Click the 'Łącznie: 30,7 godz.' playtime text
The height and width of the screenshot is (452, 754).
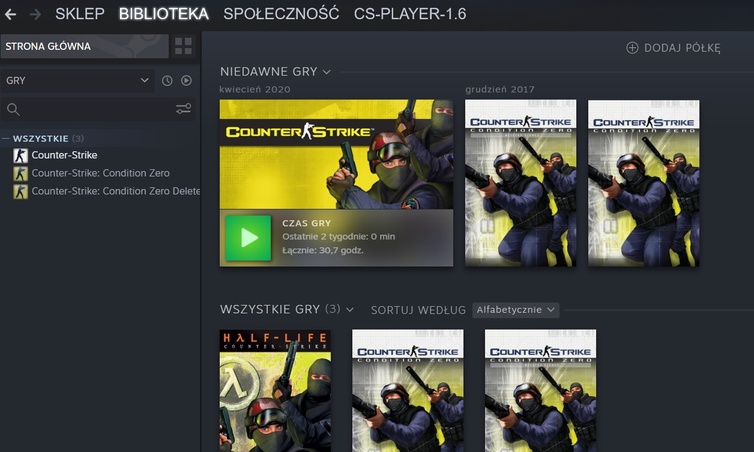tap(323, 250)
